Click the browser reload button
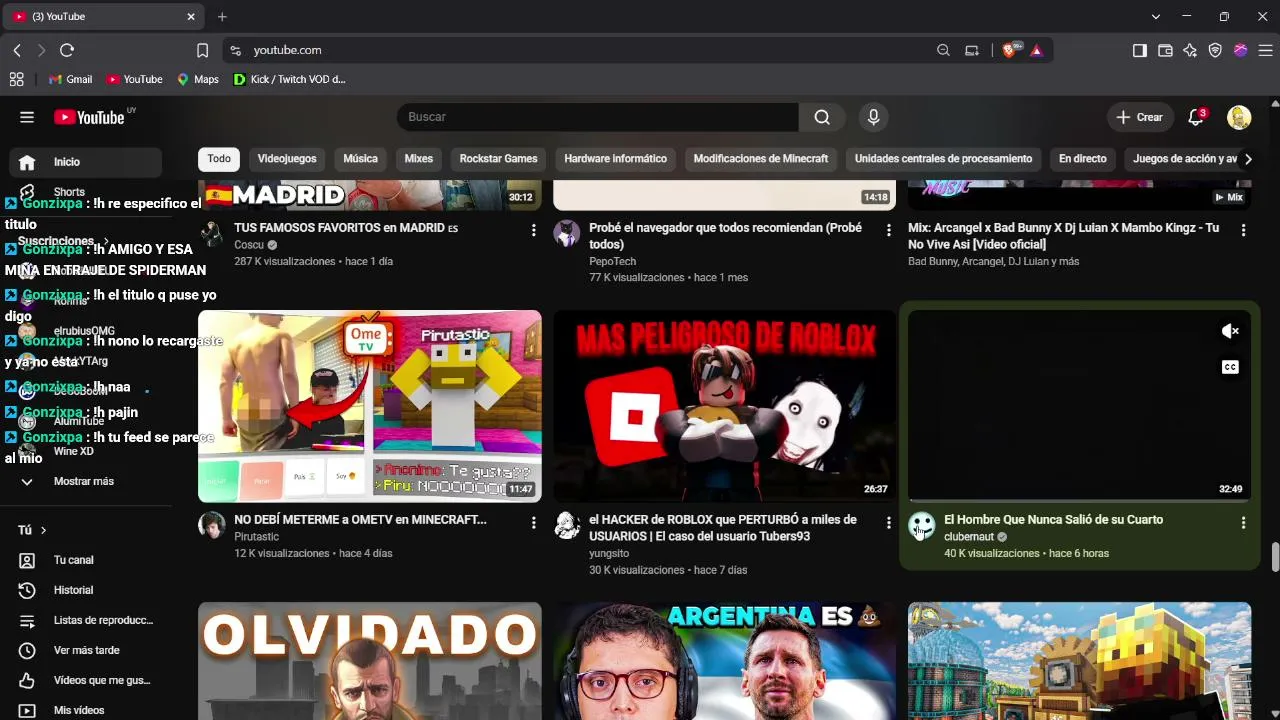 coord(67,50)
